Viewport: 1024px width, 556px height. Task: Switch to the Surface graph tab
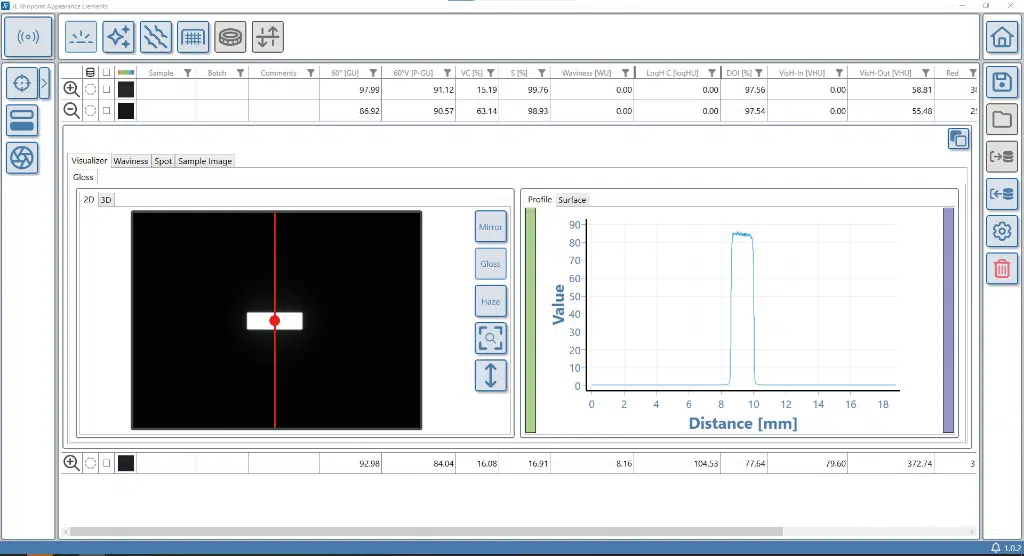point(572,200)
